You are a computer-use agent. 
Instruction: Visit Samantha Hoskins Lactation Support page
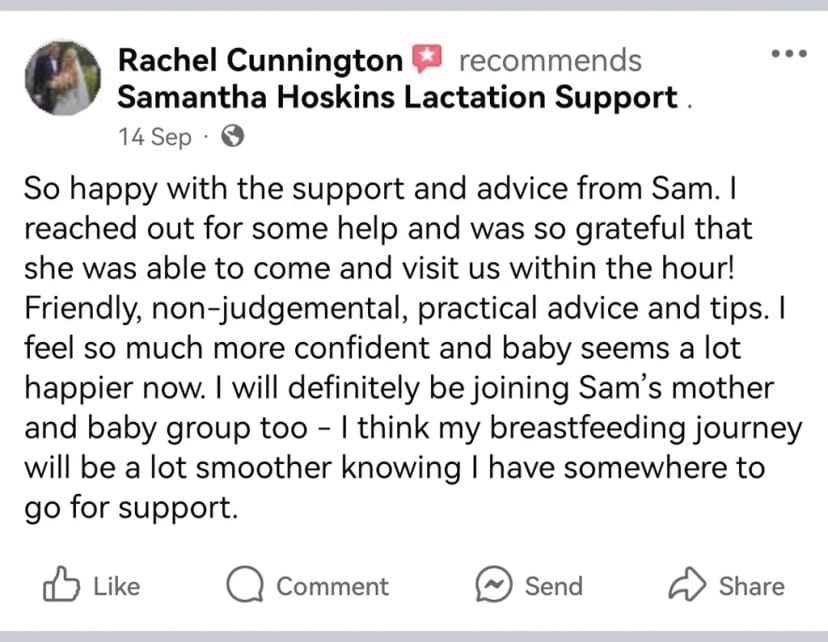pos(397,98)
